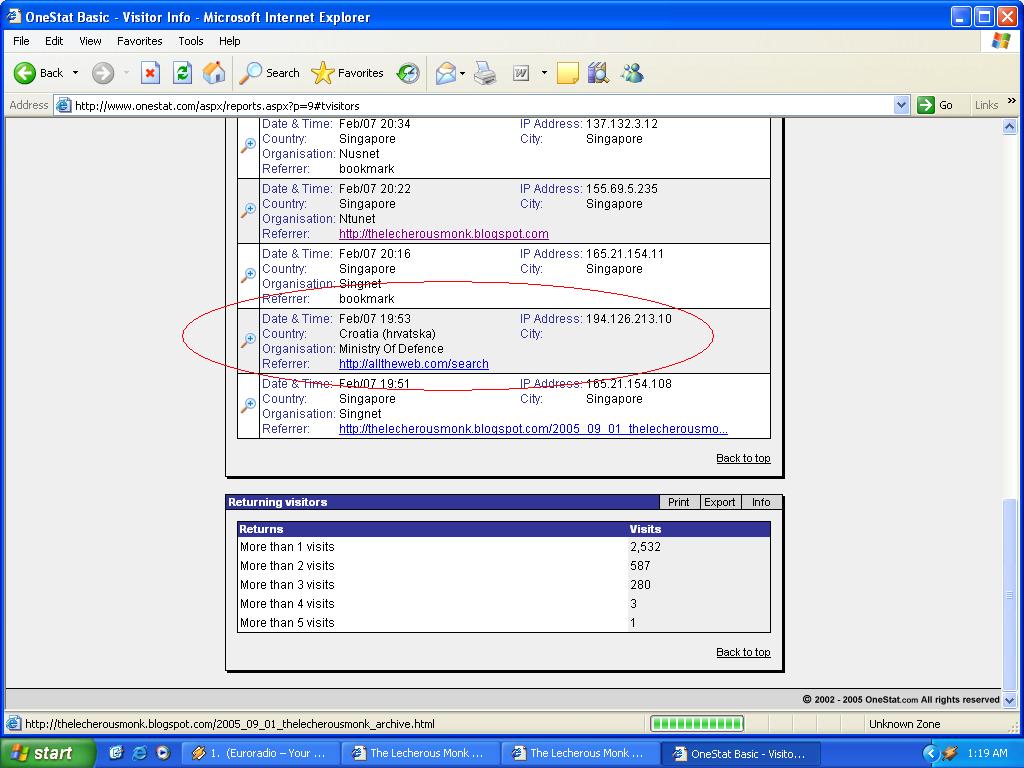Open the Back button history dropdown arrow
The image size is (1024, 768).
click(x=75, y=72)
